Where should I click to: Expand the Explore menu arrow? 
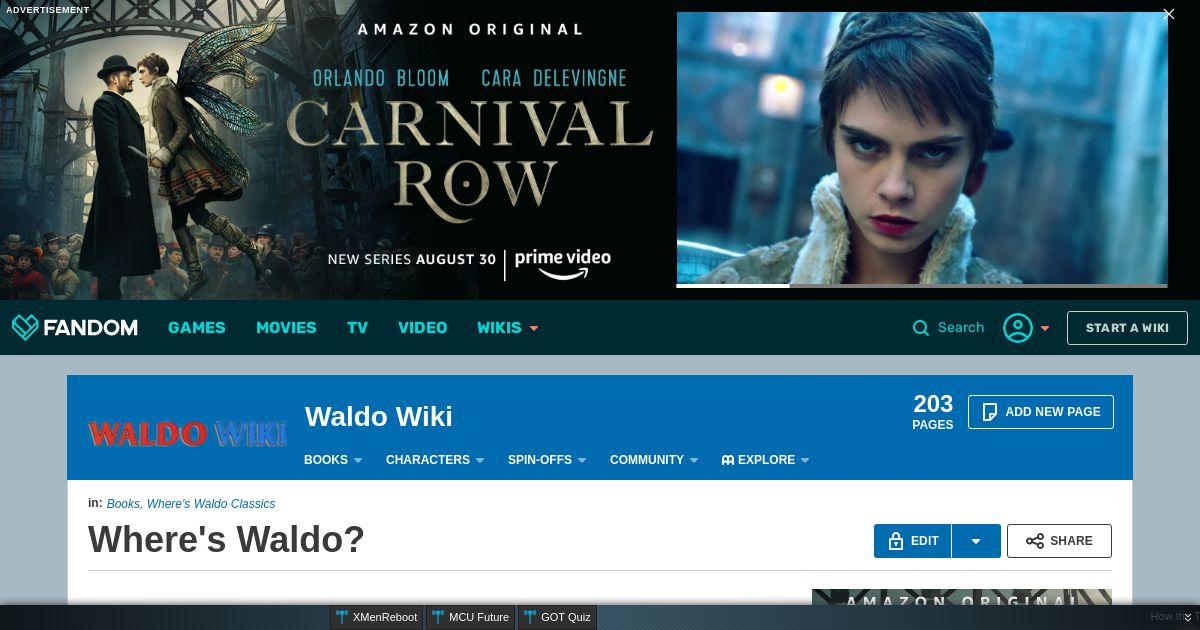[805, 461]
